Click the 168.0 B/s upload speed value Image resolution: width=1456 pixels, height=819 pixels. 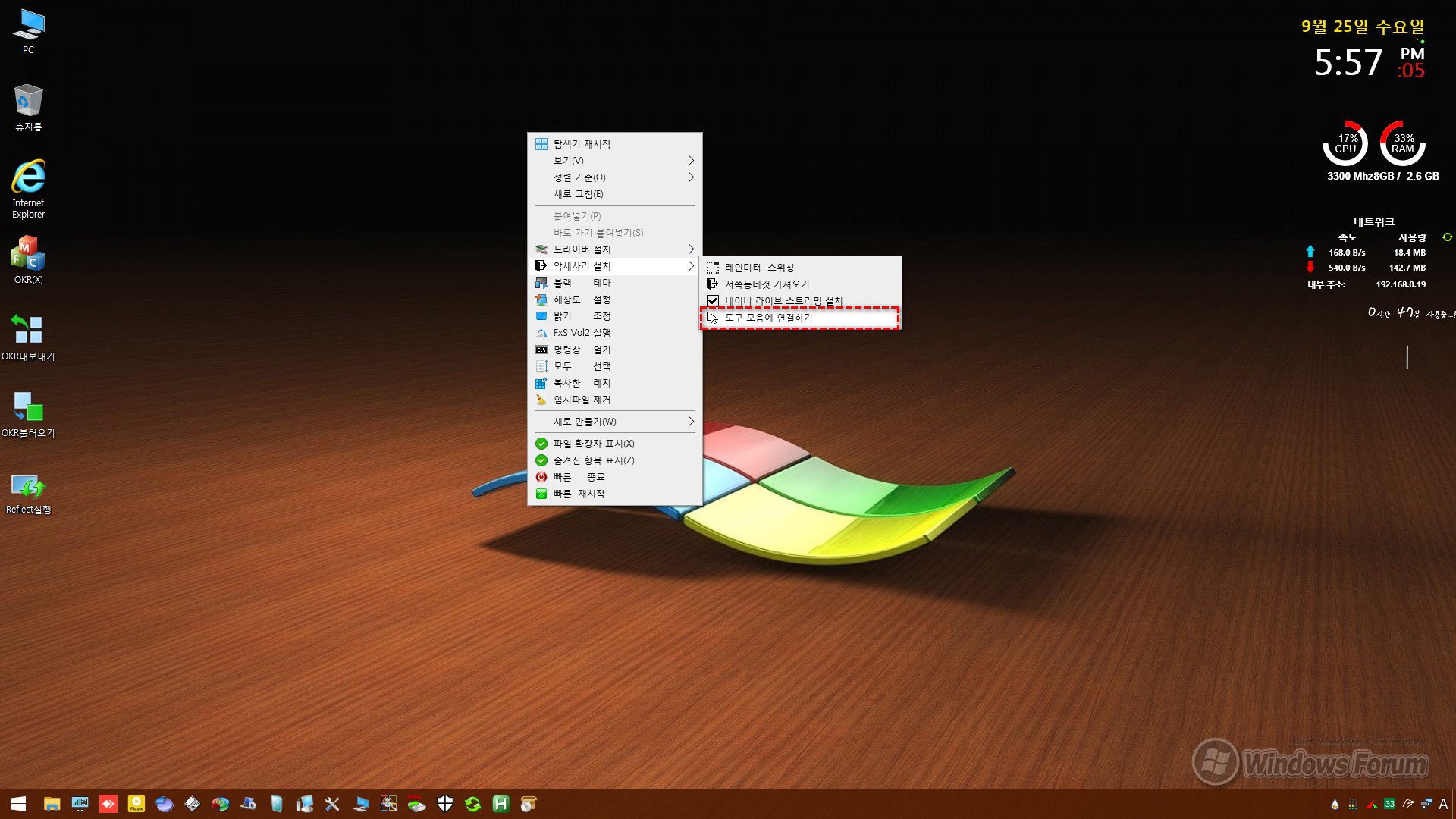click(x=1347, y=253)
